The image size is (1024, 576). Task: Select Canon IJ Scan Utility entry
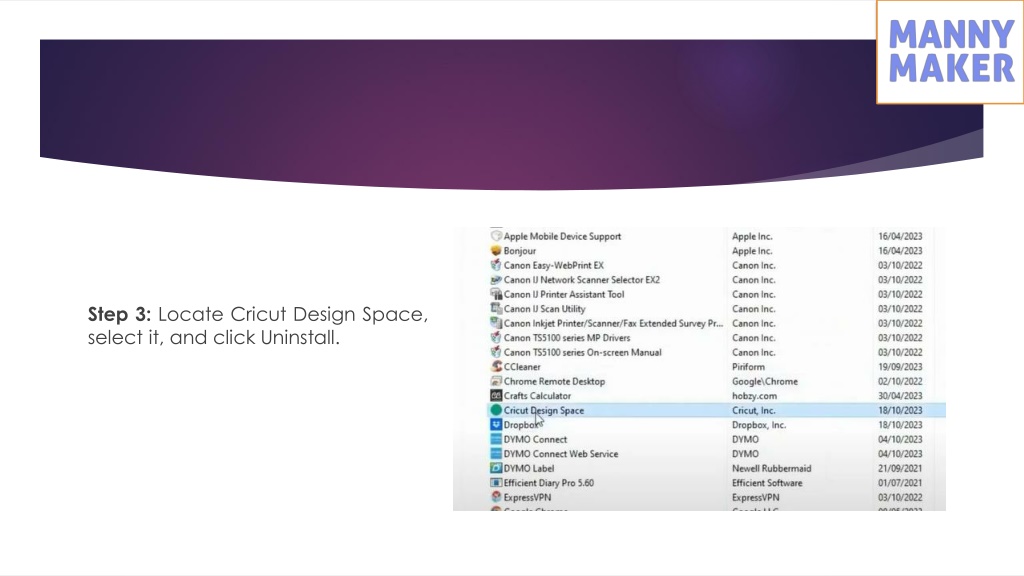point(544,308)
